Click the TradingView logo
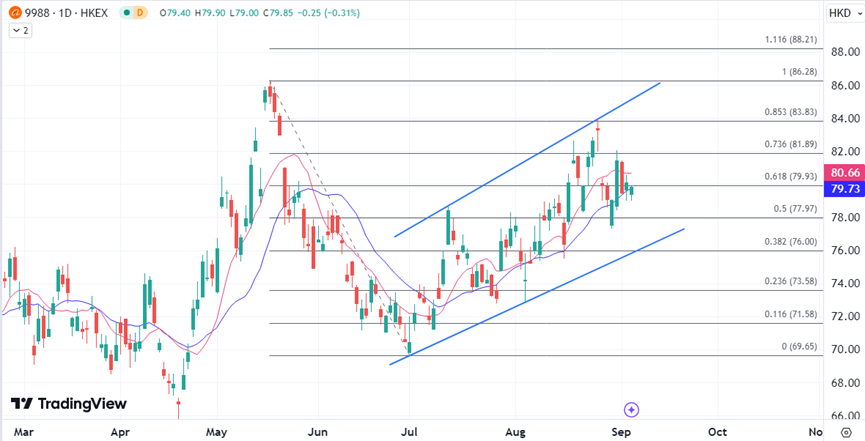Screen dimensions: 865x441 click(69, 404)
